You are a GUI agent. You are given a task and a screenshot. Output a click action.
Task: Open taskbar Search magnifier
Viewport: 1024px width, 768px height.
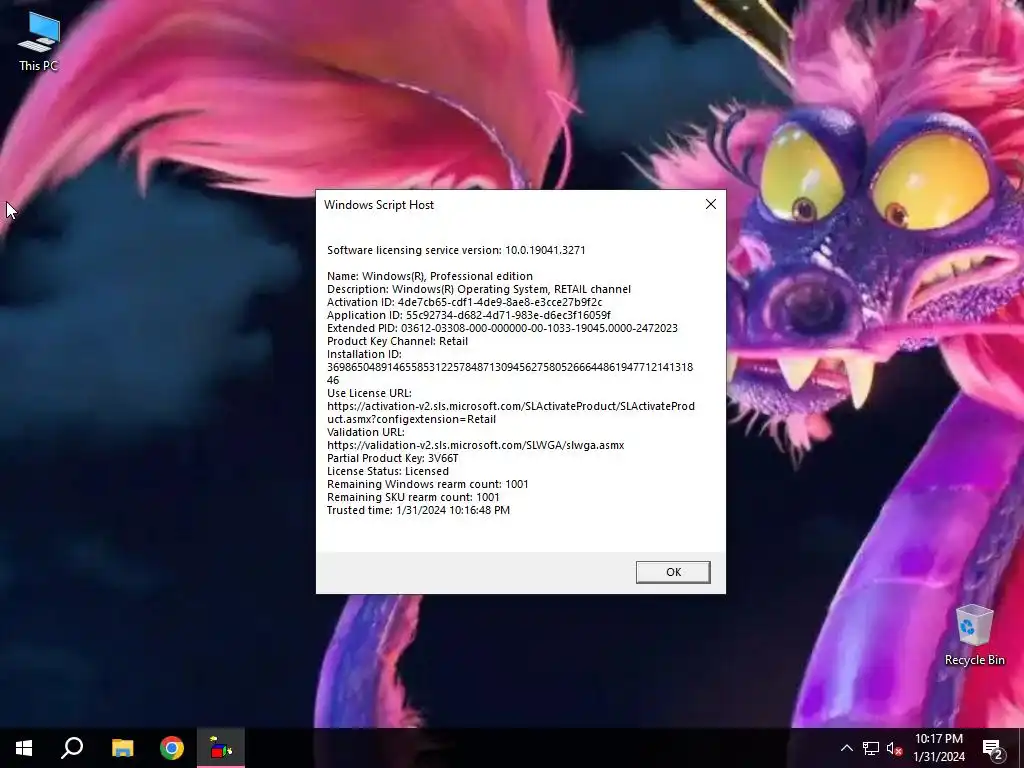[72, 748]
